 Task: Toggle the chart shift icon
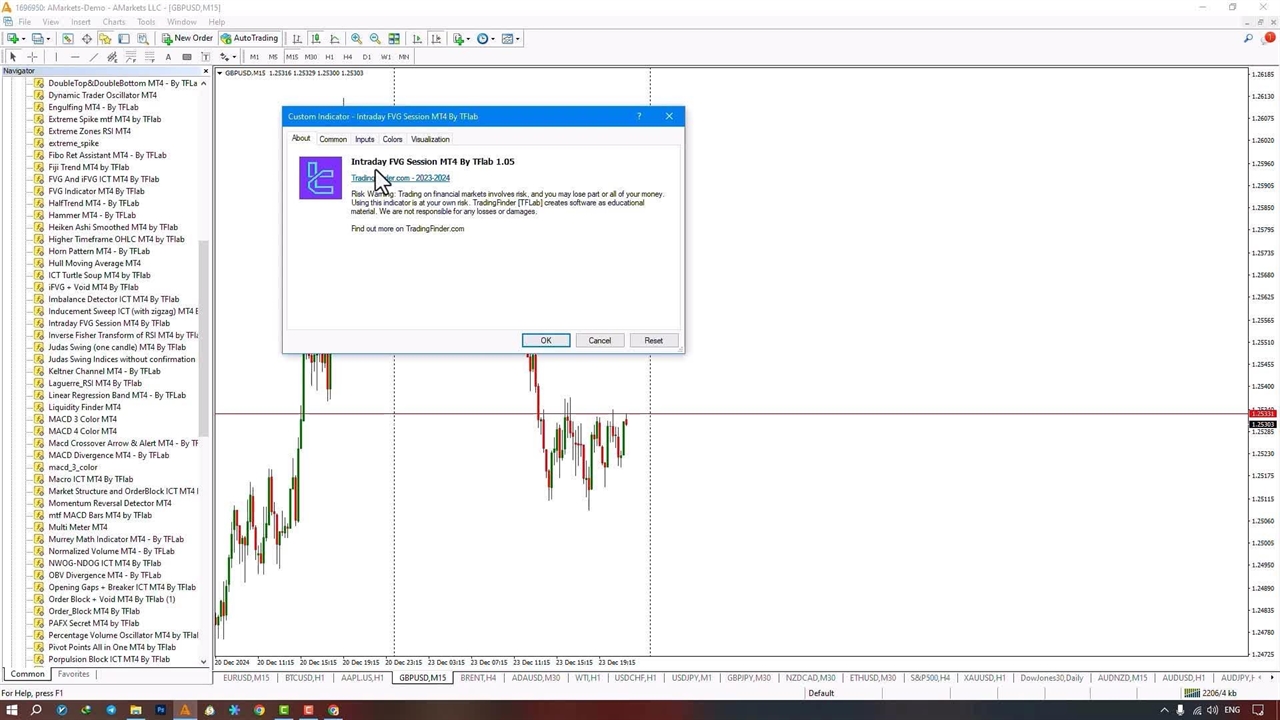click(436, 39)
